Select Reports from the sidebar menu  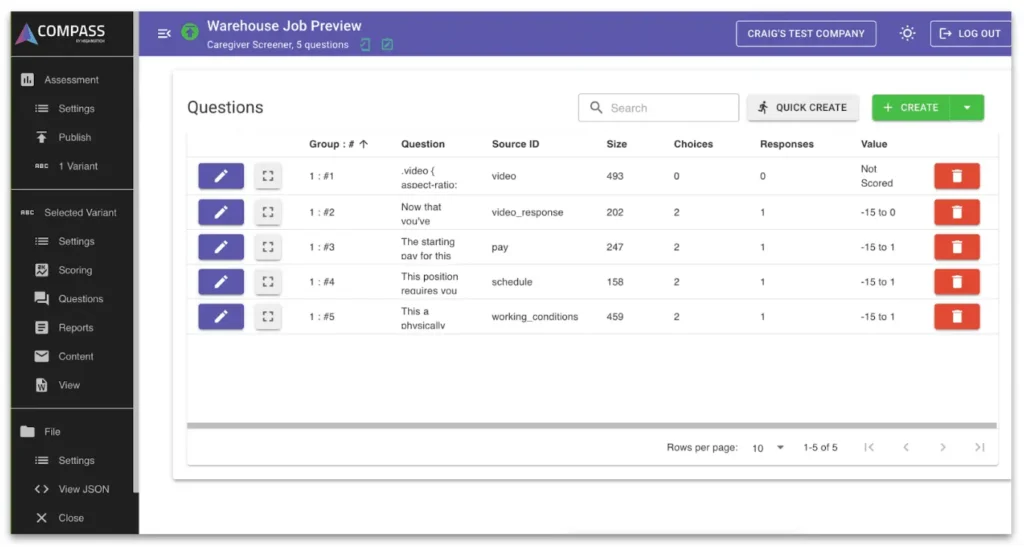[x=75, y=327]
